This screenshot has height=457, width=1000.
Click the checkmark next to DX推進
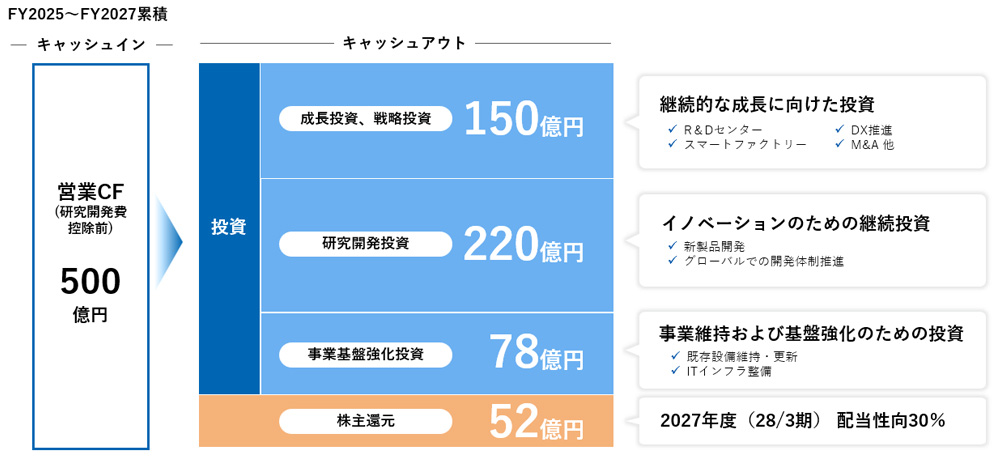tap(839, 130)
